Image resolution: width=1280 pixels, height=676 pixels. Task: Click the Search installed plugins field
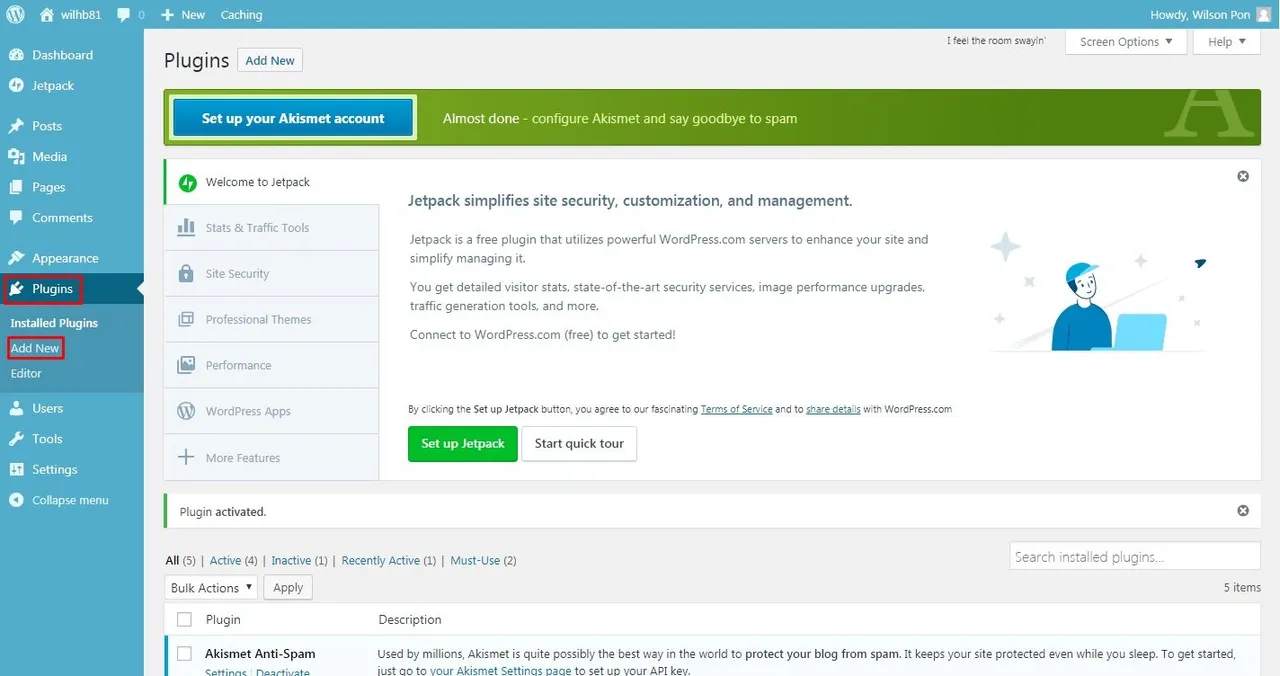coord(1135,557)
